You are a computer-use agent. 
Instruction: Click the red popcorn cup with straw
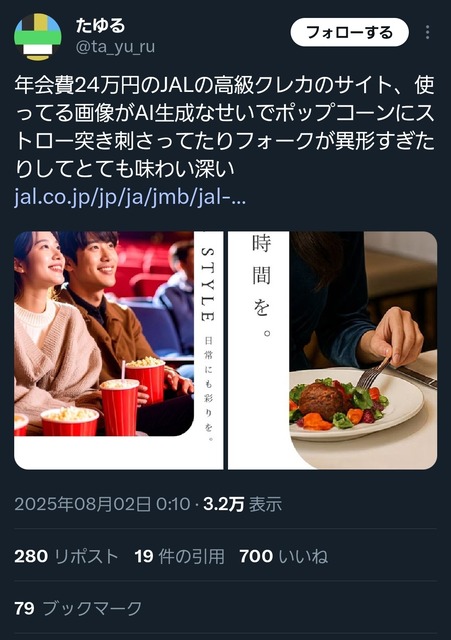(x=120, y=405)
